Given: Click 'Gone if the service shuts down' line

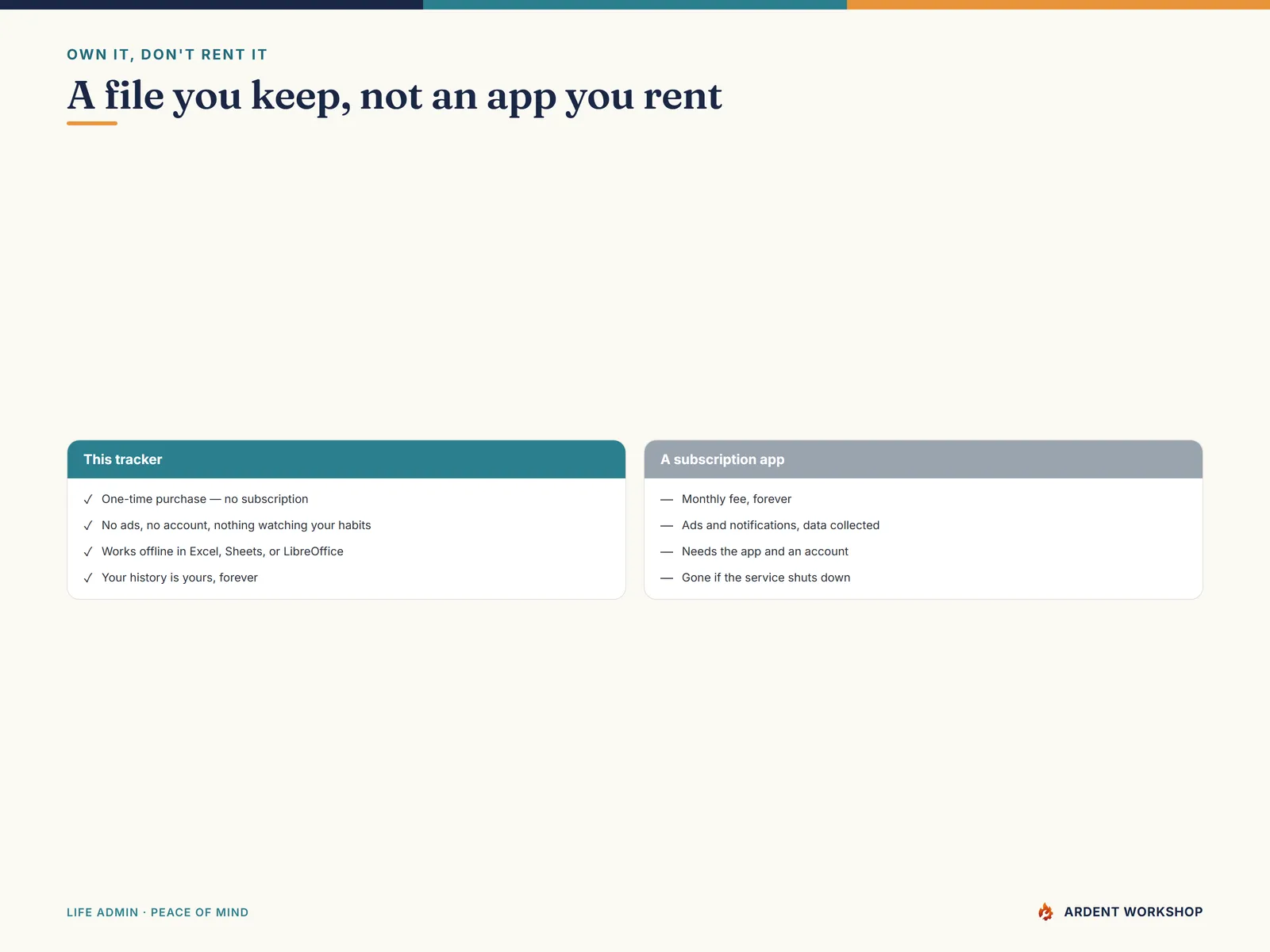Looking at the screenshot, I should (766, 578).
